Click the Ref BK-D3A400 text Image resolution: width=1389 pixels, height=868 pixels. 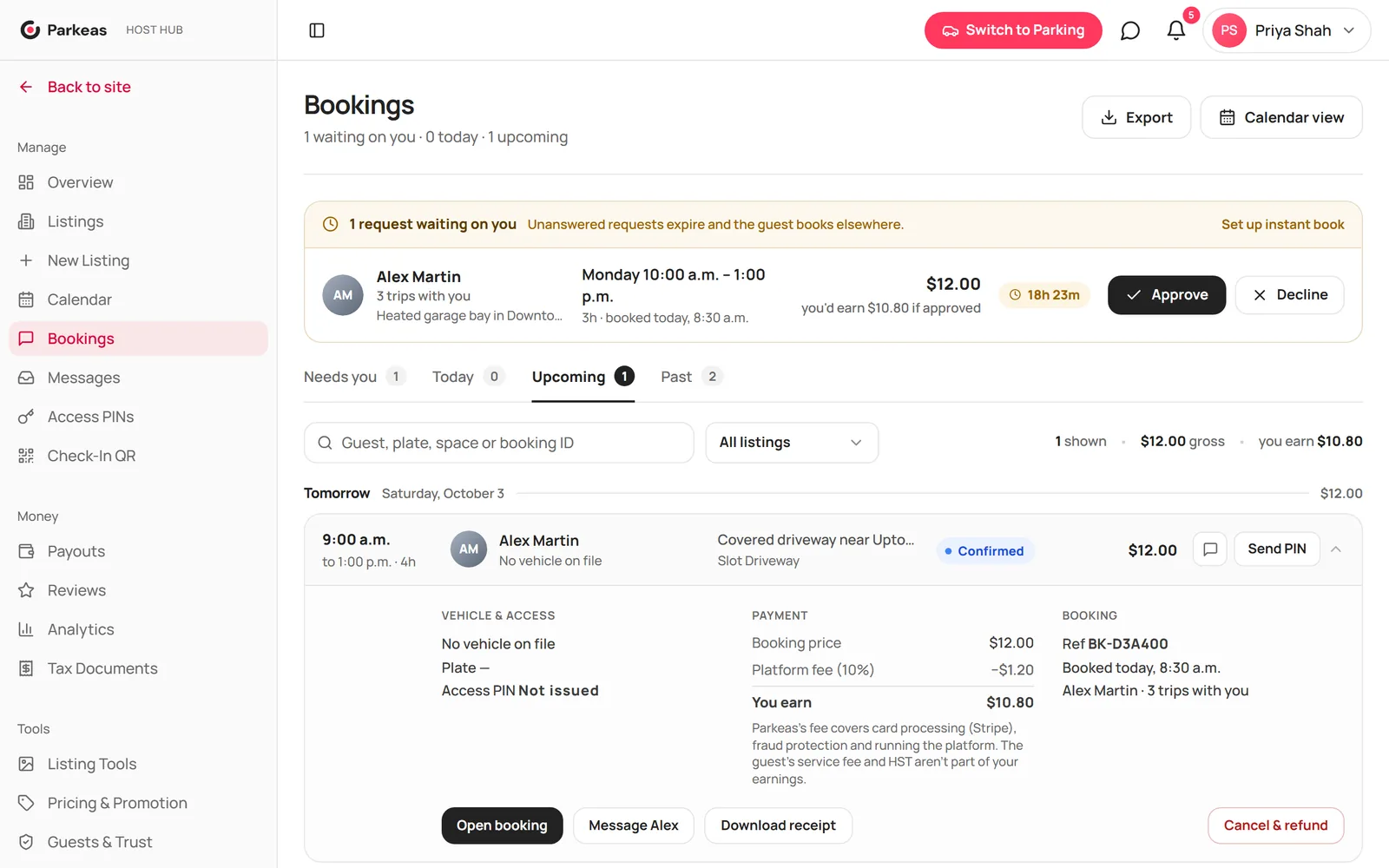pyautogui.click(x=1115, y=644)
